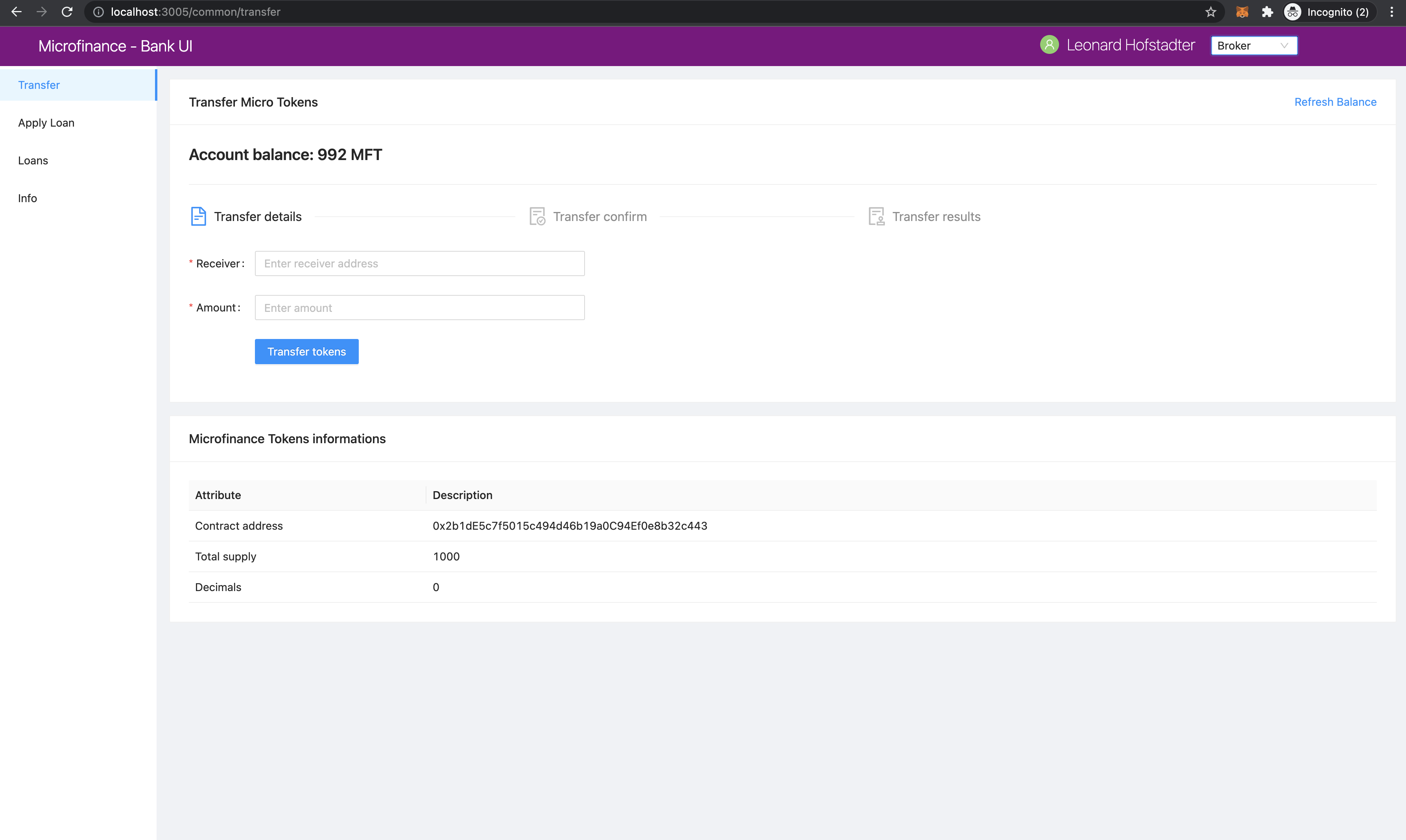
Task: Click the green user avatar icon
Action: [x=1049, y=45]
